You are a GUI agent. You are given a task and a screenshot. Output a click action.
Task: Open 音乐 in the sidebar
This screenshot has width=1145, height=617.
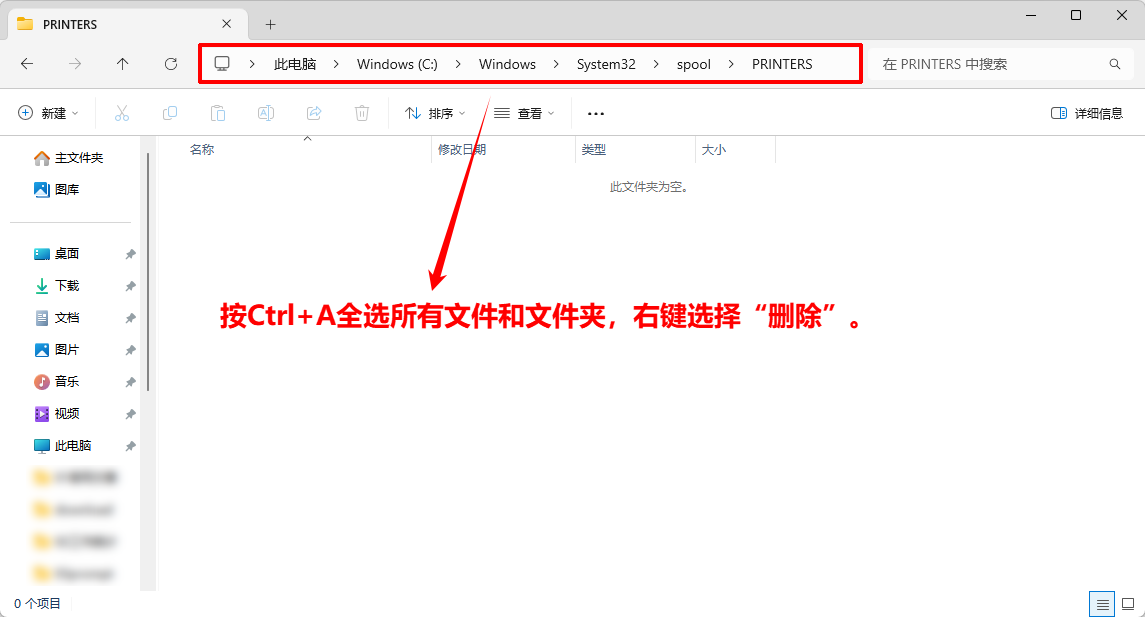[x=57, y=381]
